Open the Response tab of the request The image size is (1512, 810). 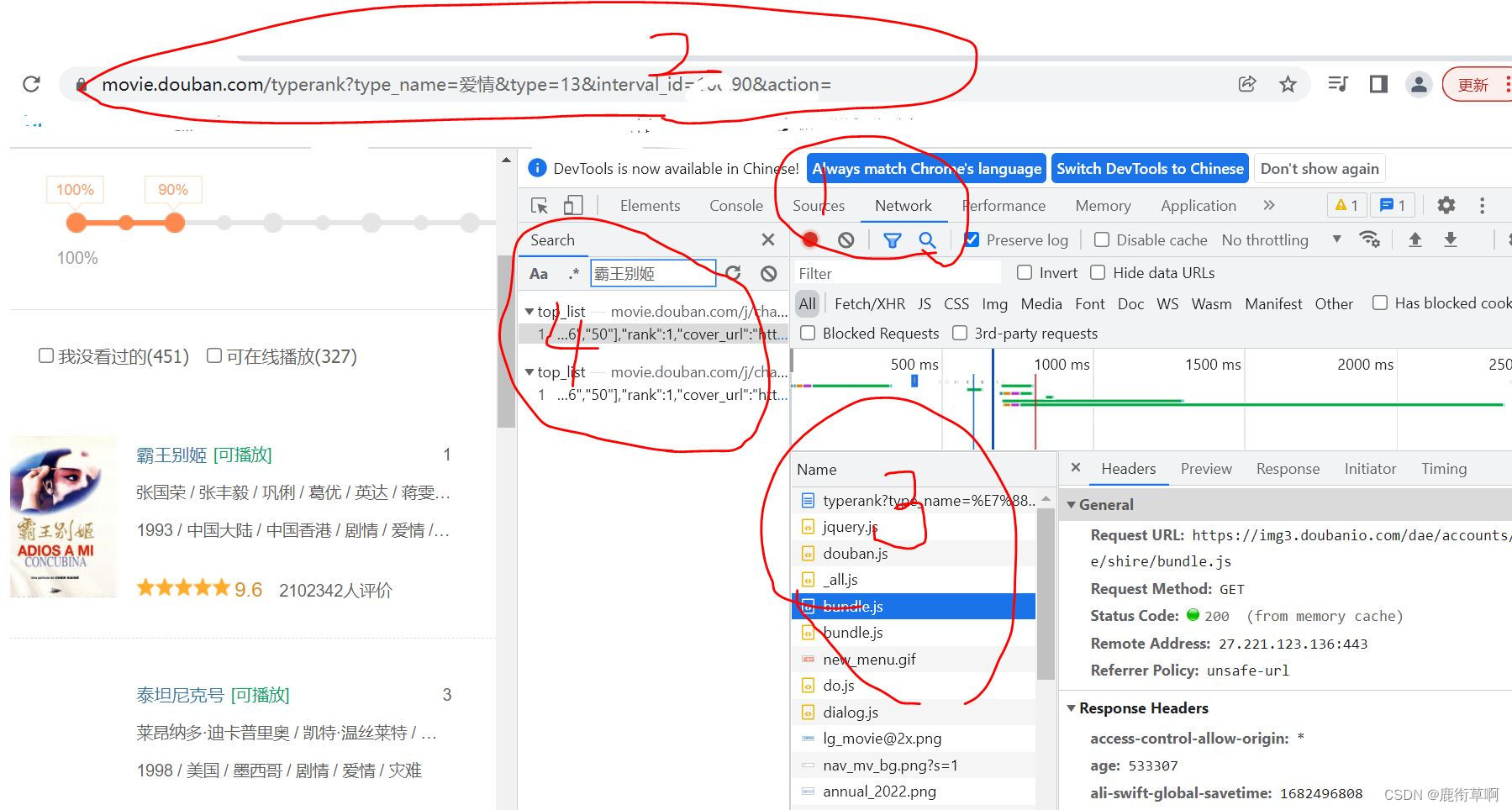(1288, 469)
